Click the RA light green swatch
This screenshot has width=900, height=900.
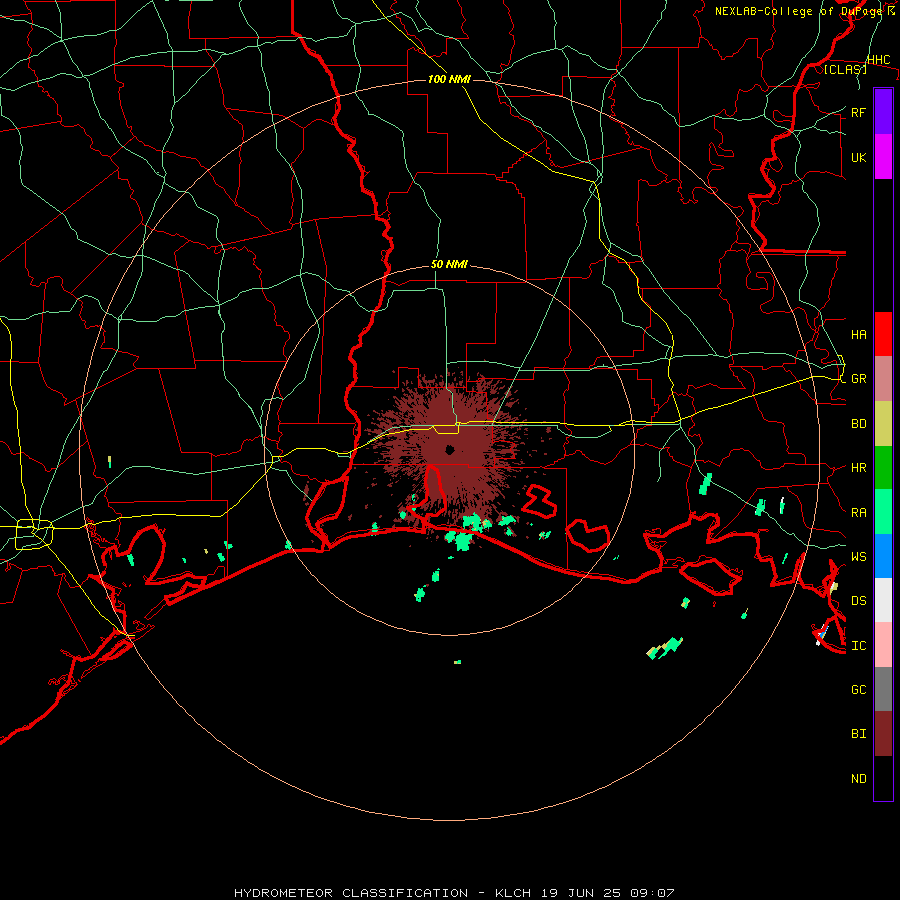883,512
